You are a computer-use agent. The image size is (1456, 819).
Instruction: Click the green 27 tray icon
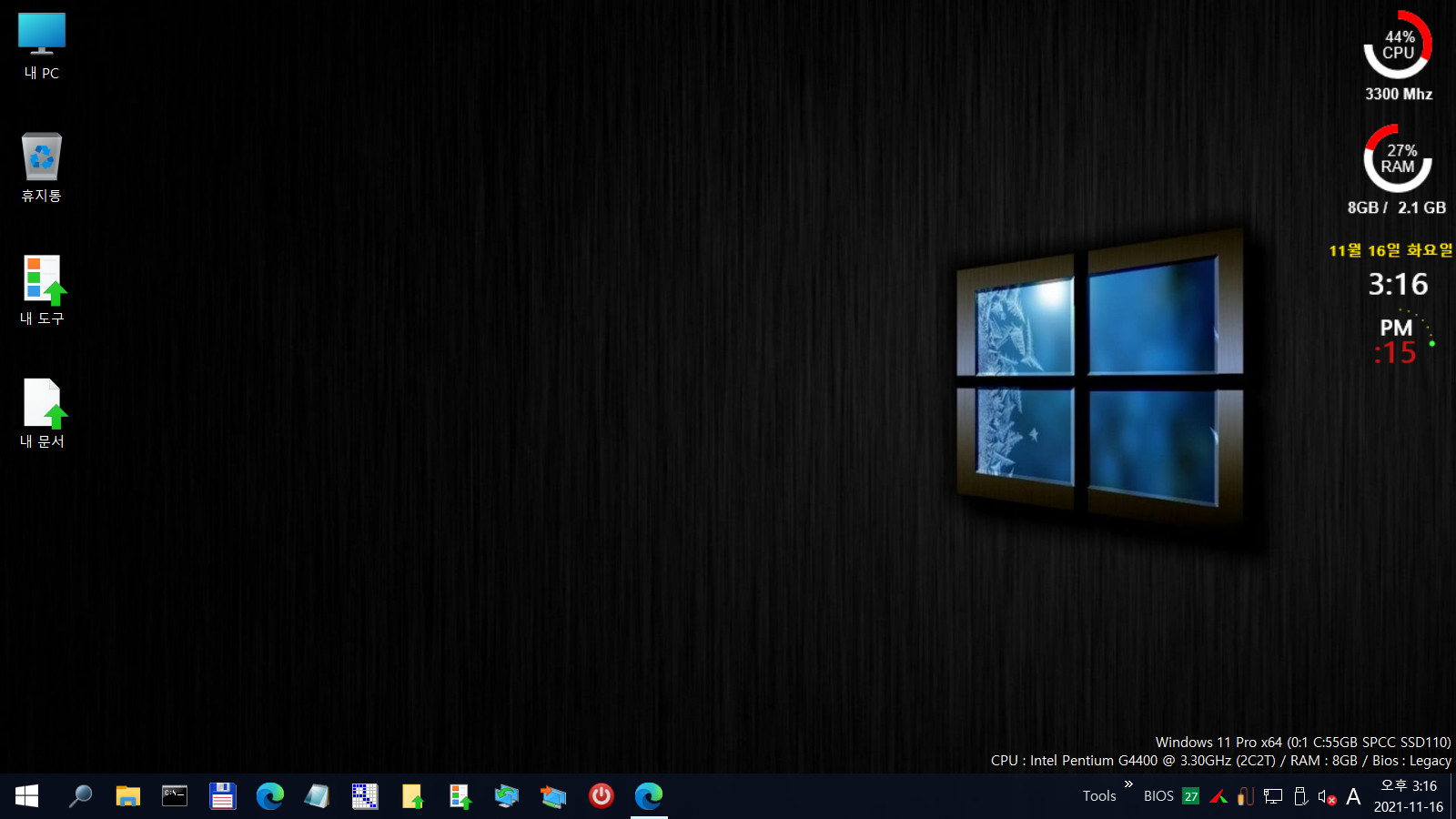pyautogui.click(x=1191, y=796)
